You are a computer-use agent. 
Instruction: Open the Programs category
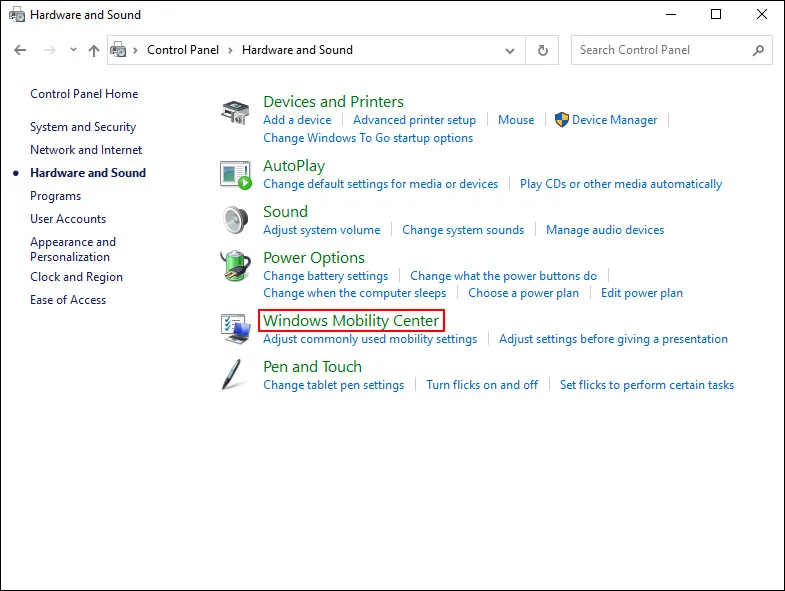click(x=56, y=196)
